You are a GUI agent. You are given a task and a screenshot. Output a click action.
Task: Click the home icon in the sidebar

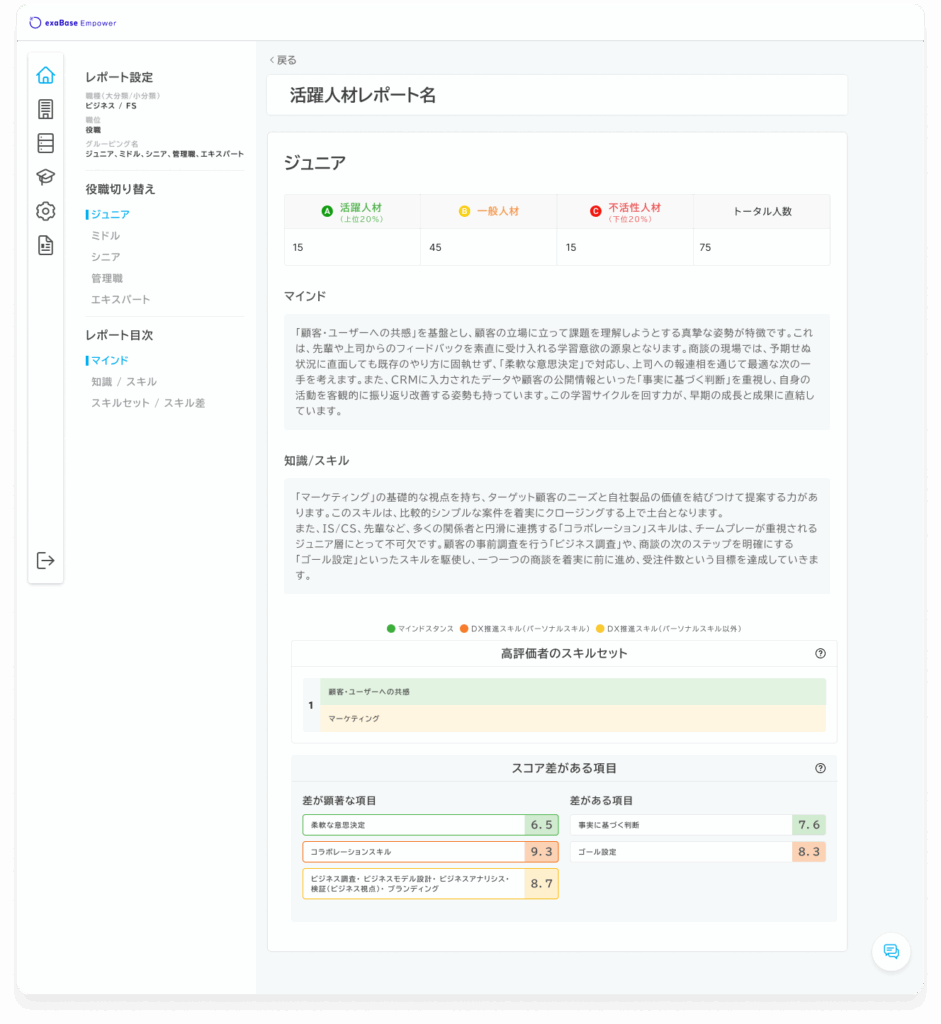tap(45, 75)
